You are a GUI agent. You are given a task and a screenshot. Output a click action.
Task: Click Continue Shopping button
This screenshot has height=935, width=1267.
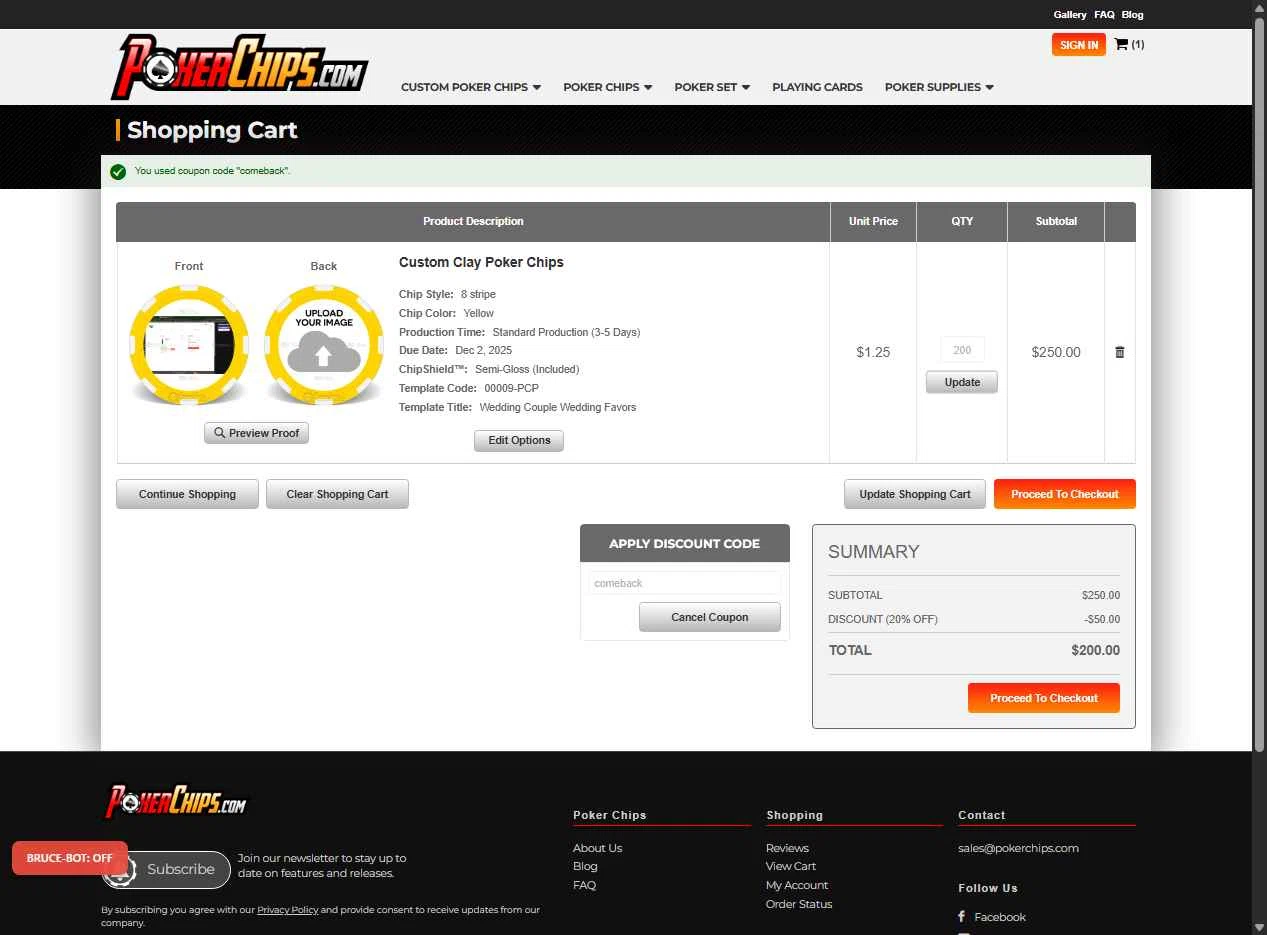tap(187, 494)
